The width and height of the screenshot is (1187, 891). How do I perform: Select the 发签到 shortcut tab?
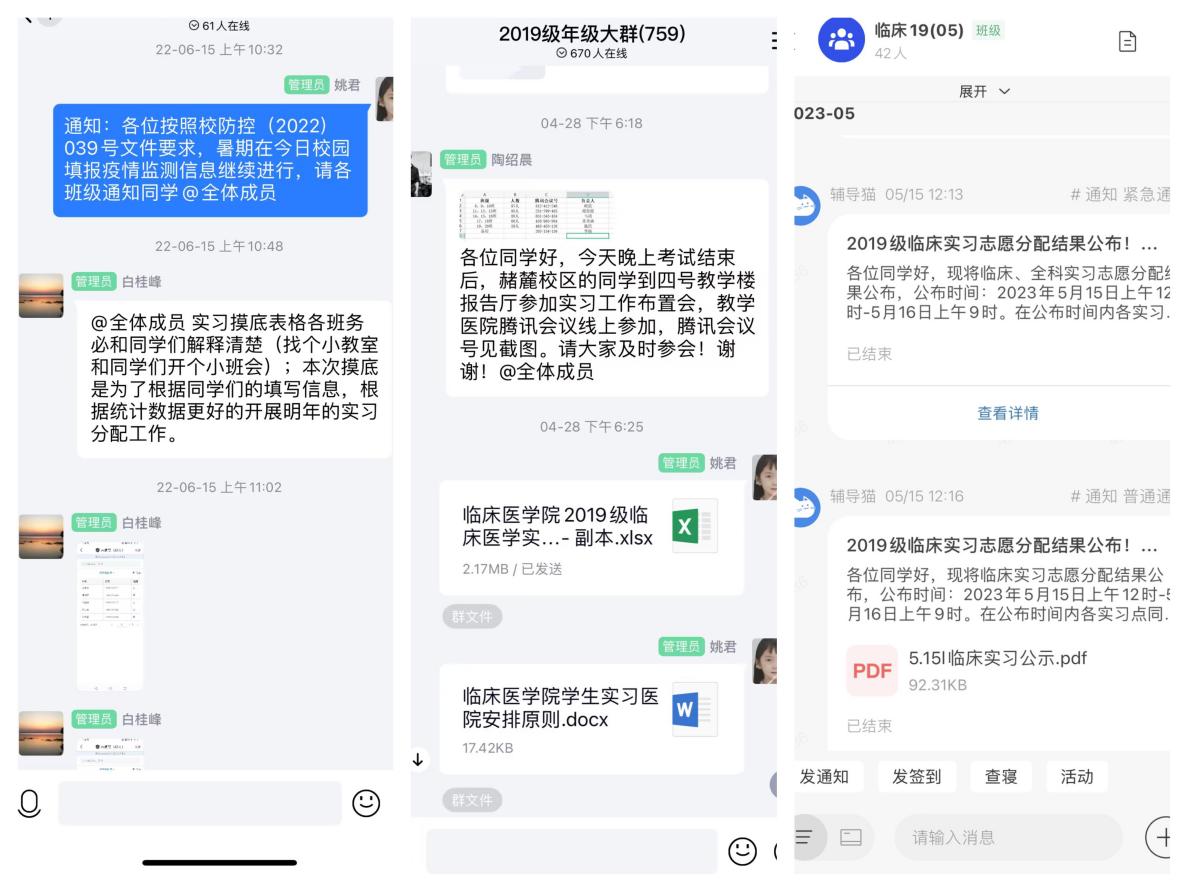(x=917, y=777)
